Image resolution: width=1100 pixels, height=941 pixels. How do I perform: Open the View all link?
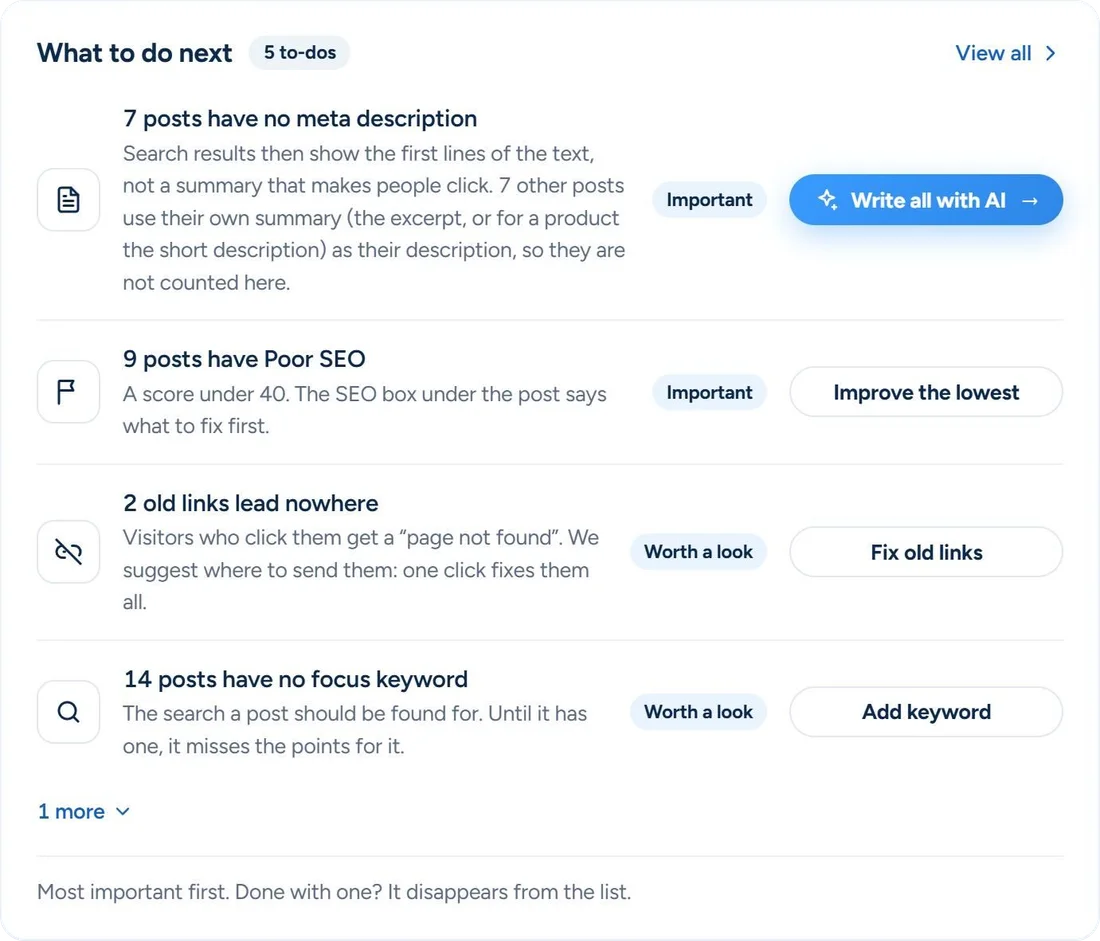[x=1006, y=53]
